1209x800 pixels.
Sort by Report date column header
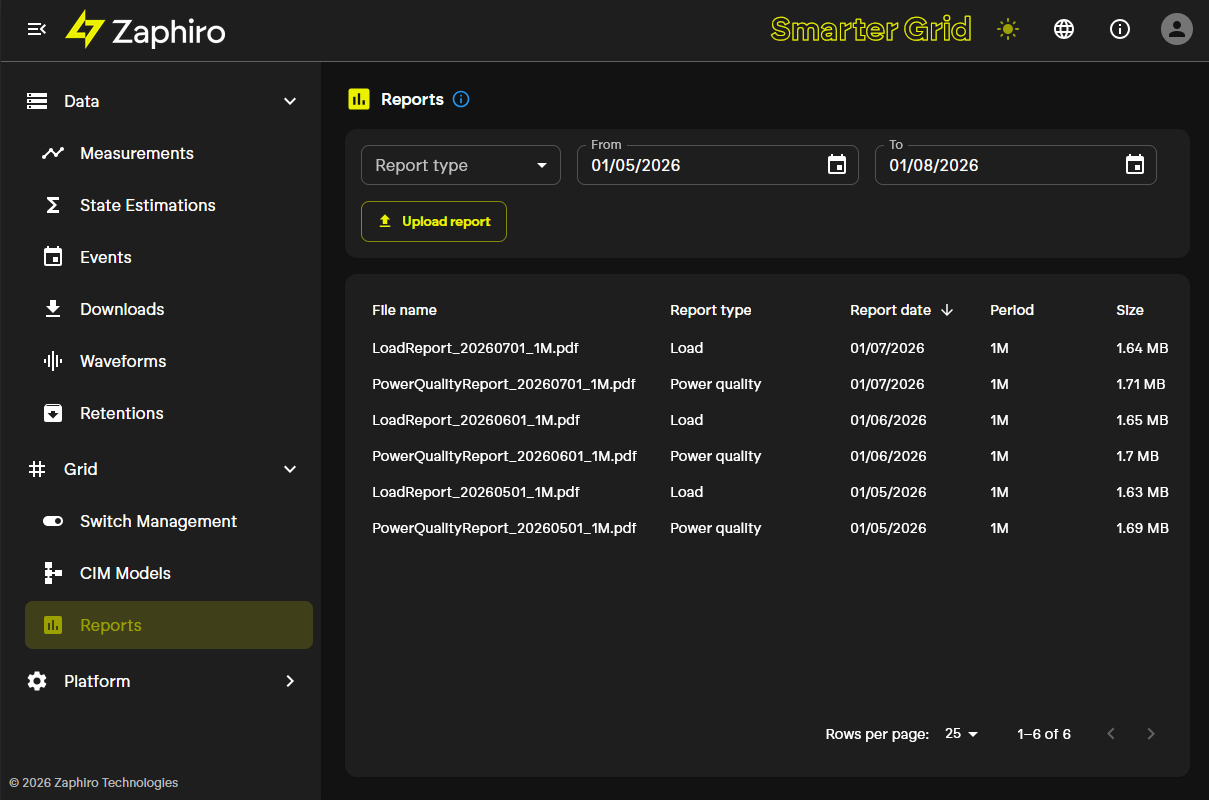pos(890,310)
